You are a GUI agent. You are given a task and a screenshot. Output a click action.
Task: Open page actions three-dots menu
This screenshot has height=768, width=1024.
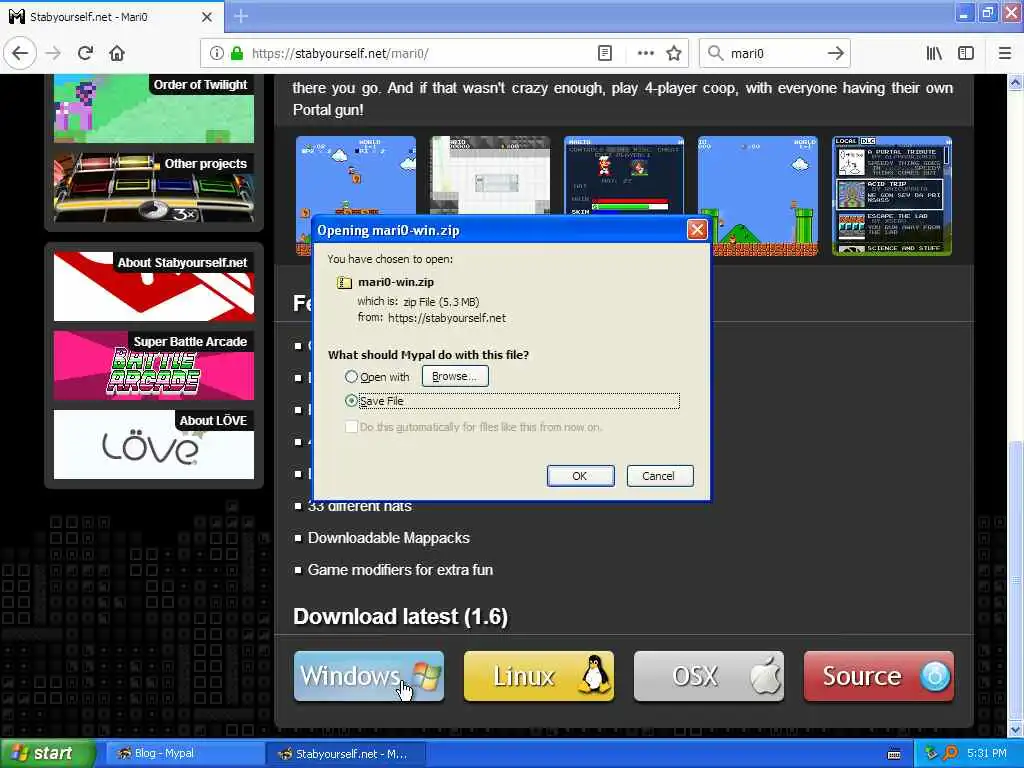tap(645, 54)
